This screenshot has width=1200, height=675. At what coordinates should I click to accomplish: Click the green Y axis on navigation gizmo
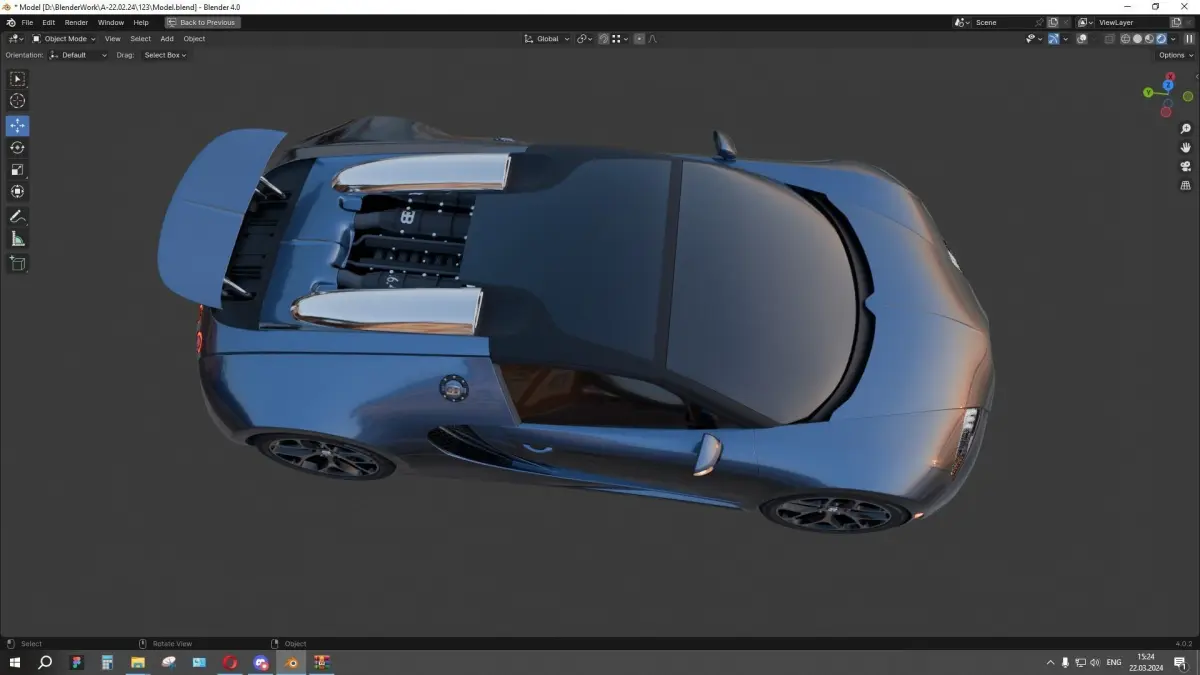pos(1149,92)
